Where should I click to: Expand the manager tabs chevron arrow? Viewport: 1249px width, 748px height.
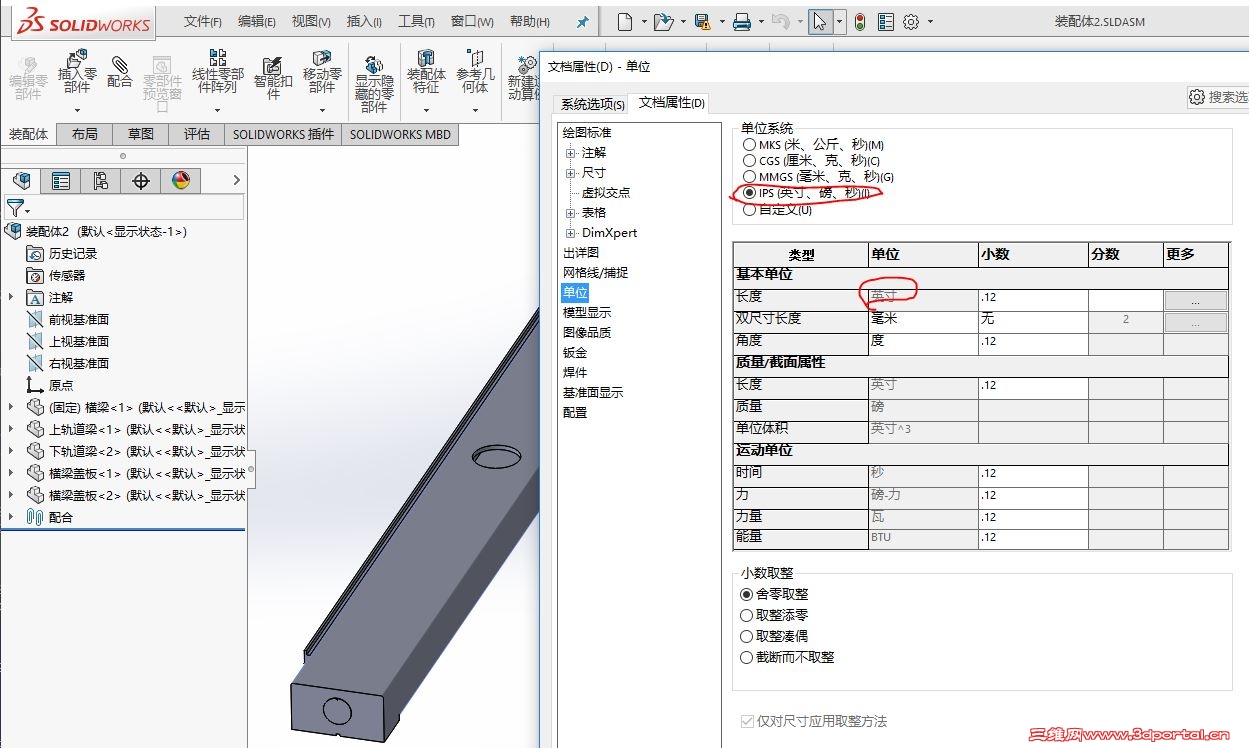[237, 180]
